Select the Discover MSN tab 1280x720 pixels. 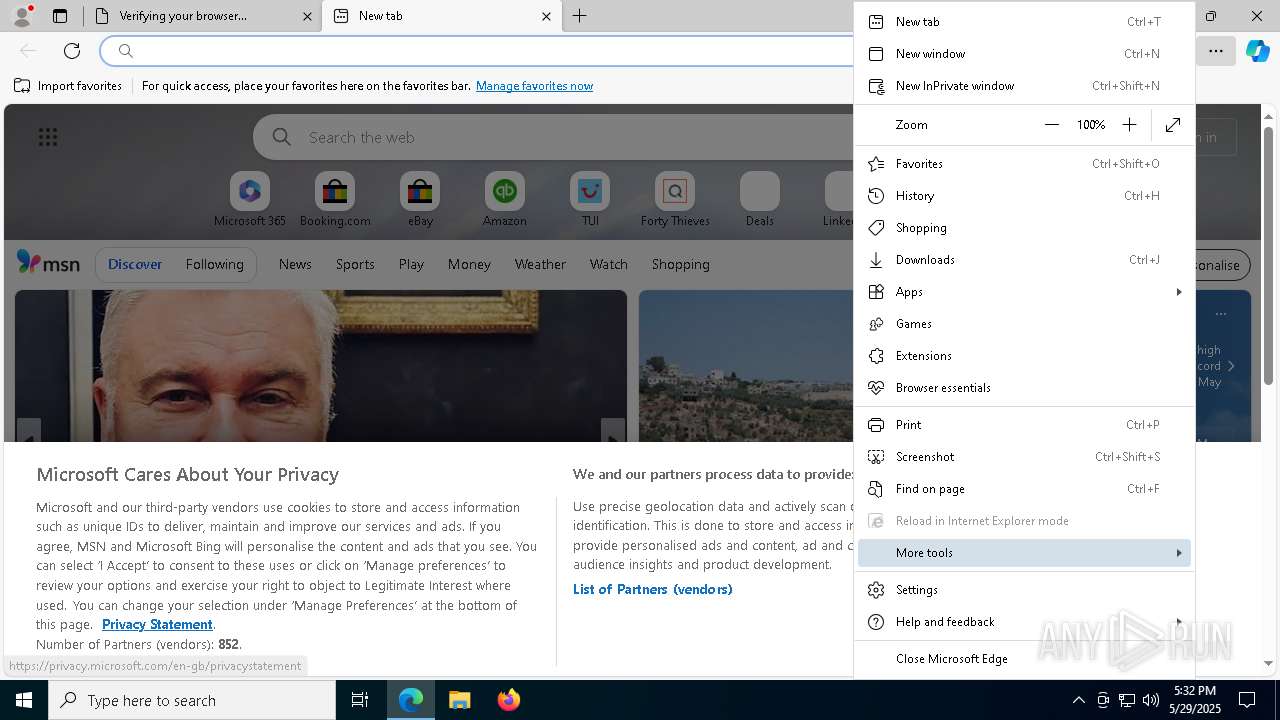(135, 264)
